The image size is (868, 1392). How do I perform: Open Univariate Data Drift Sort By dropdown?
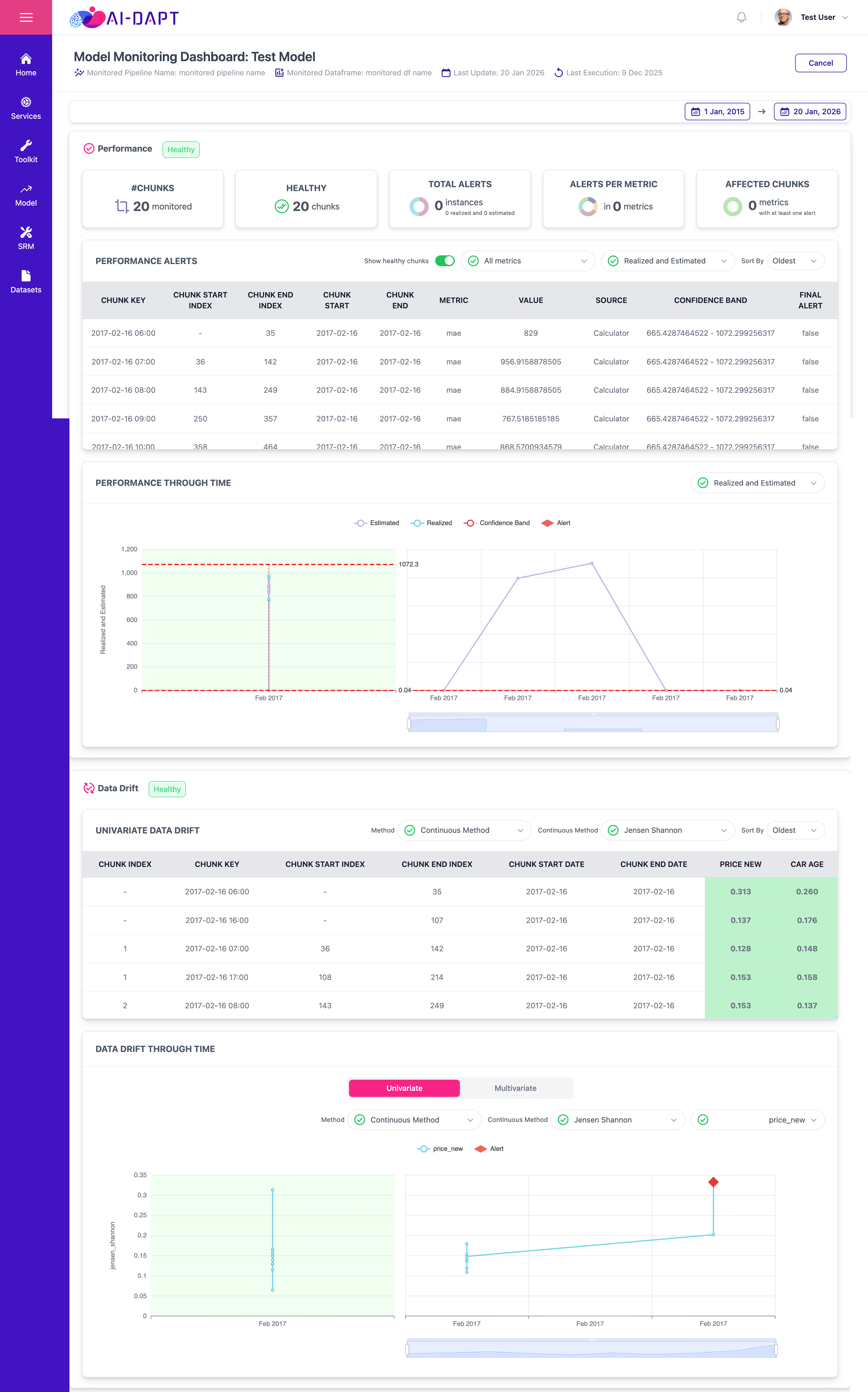(796, 830)
